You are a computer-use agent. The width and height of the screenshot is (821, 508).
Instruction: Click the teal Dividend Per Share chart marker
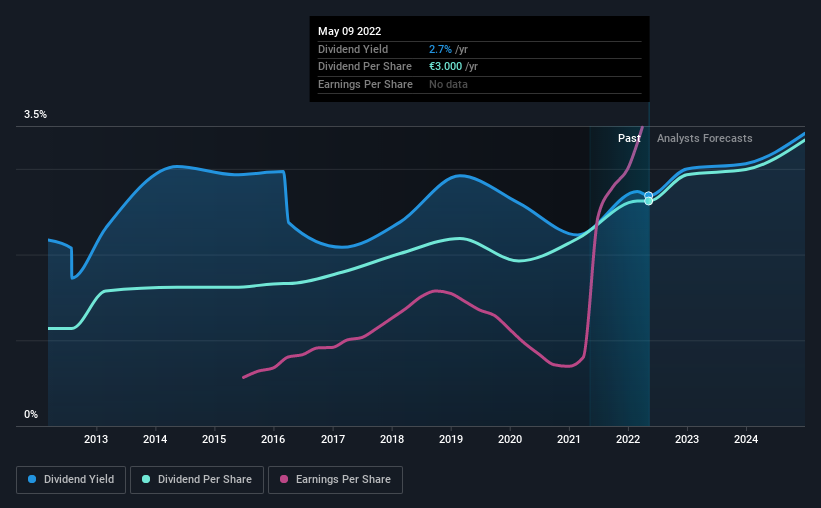tap(648, 201)
